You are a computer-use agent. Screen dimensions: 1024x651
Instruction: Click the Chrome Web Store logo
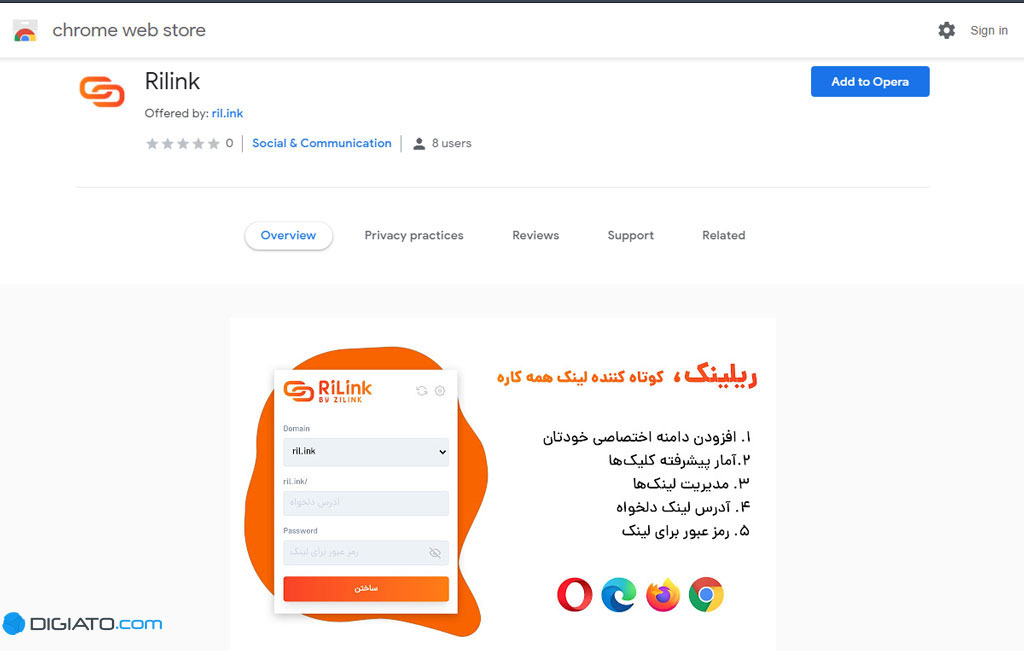coord(25,31)
